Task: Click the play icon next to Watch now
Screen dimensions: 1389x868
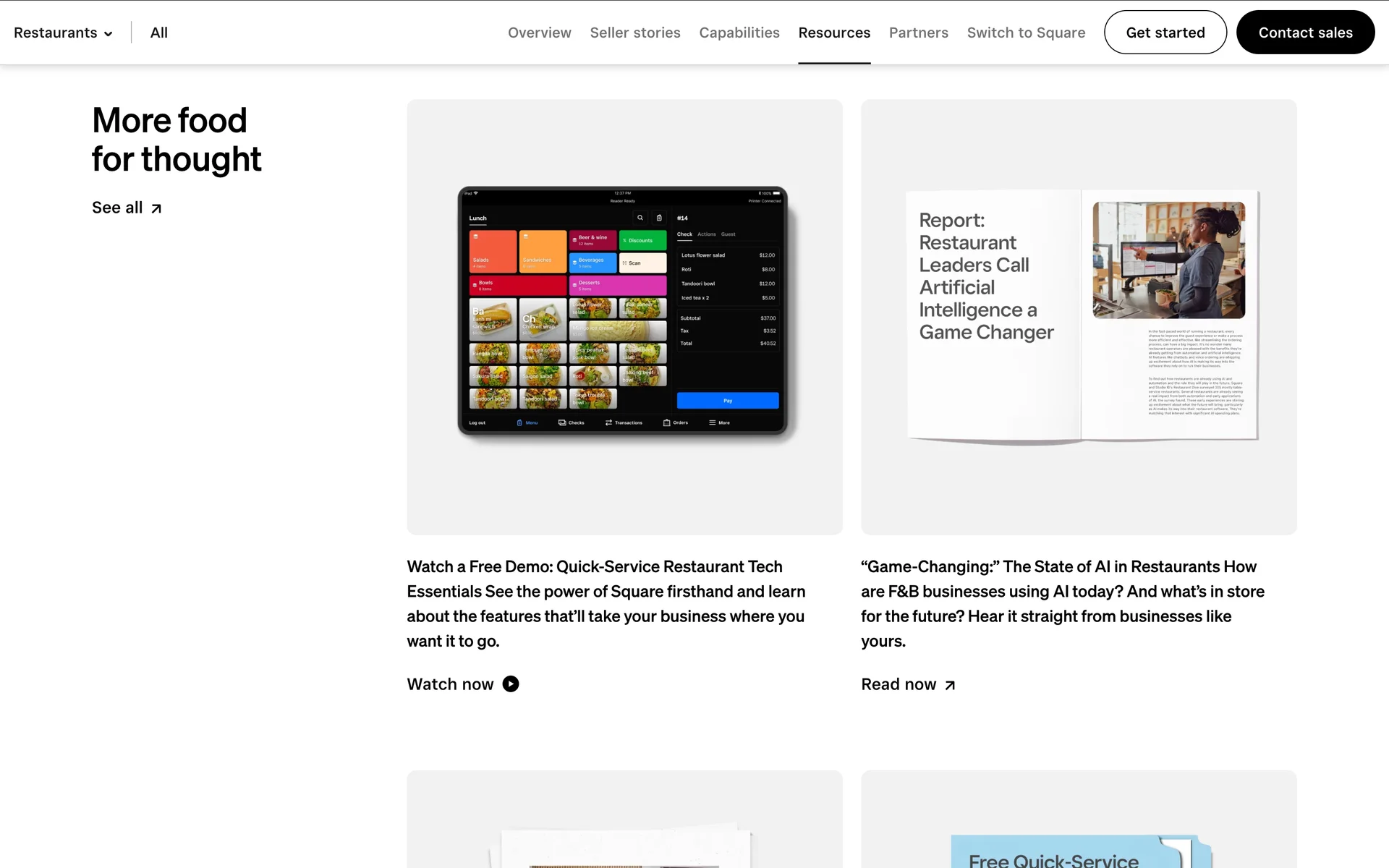Action: 511,684
